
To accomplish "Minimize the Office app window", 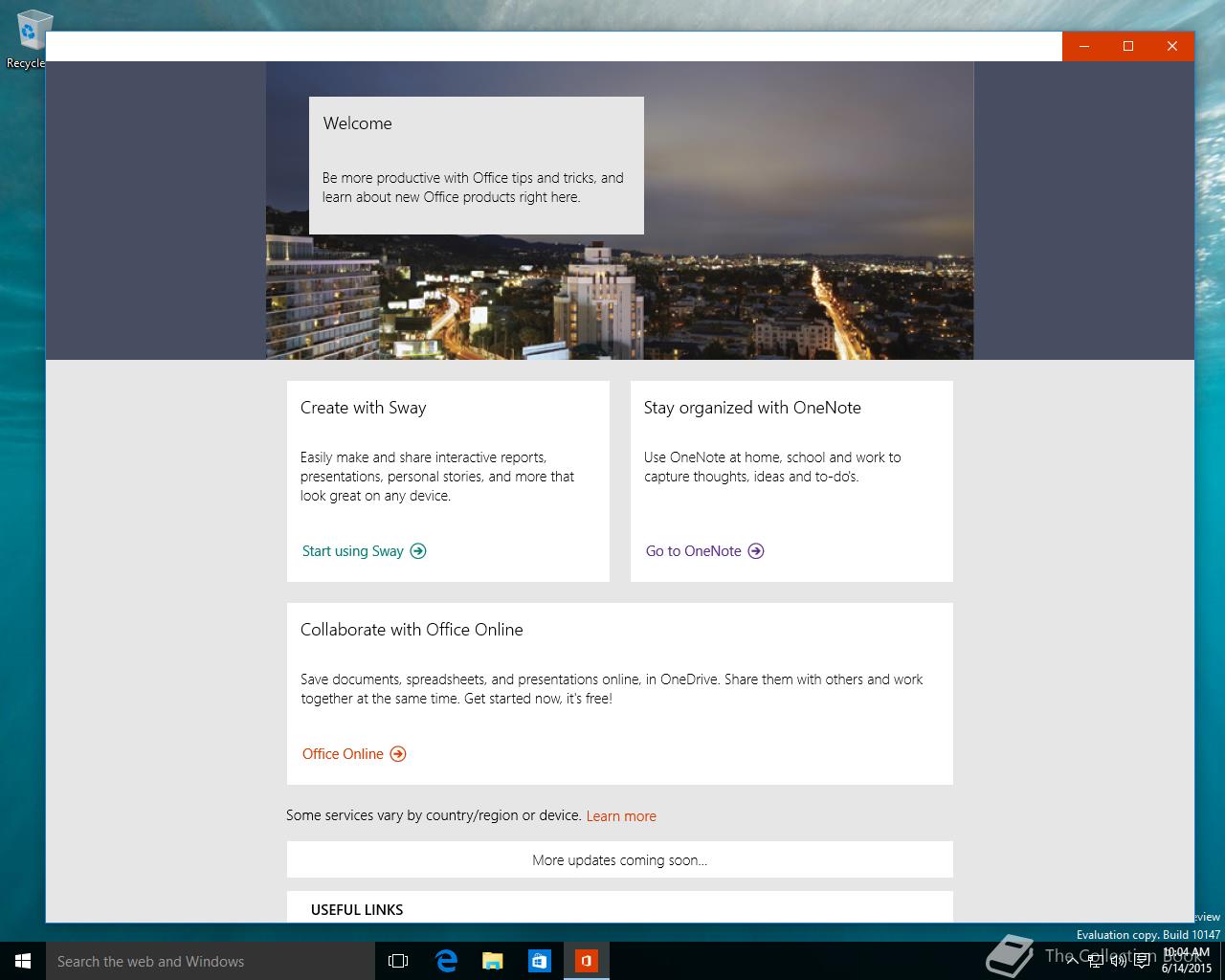I will pyautogui.click(x=1084, y=46).
